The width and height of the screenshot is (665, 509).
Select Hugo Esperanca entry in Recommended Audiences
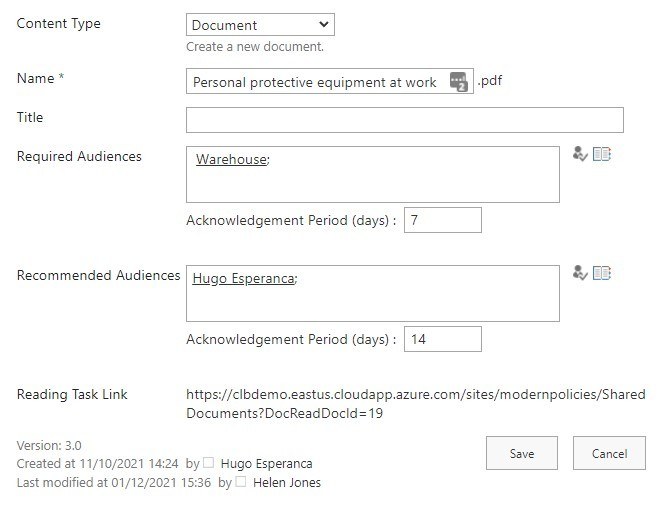(243, 278)
